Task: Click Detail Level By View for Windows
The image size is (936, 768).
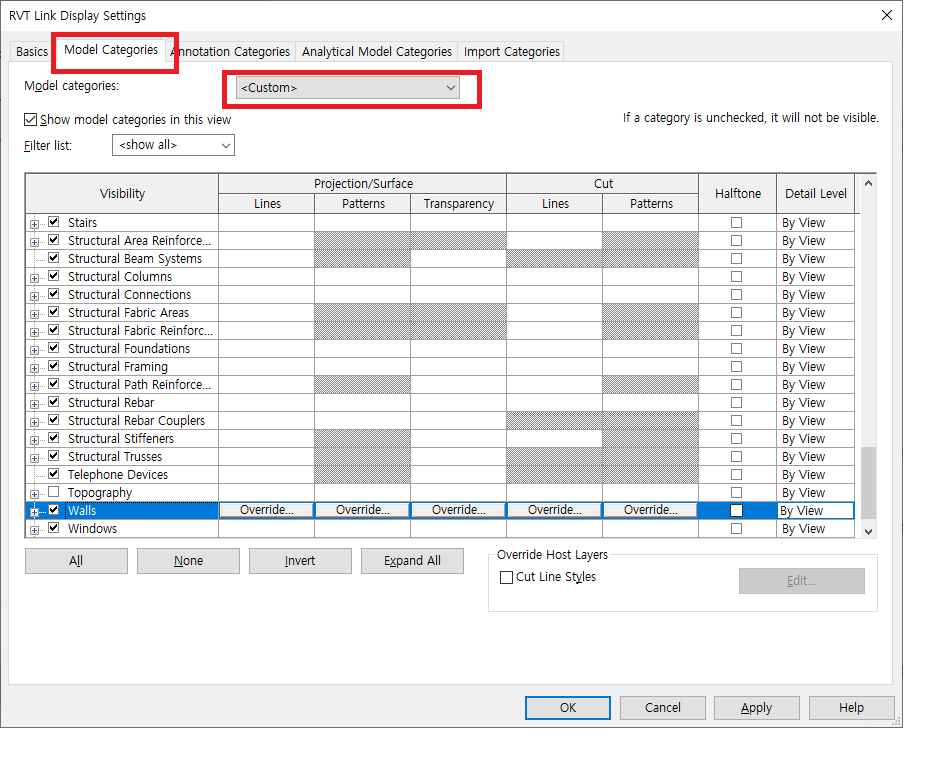Action: (x=815, y=529)
